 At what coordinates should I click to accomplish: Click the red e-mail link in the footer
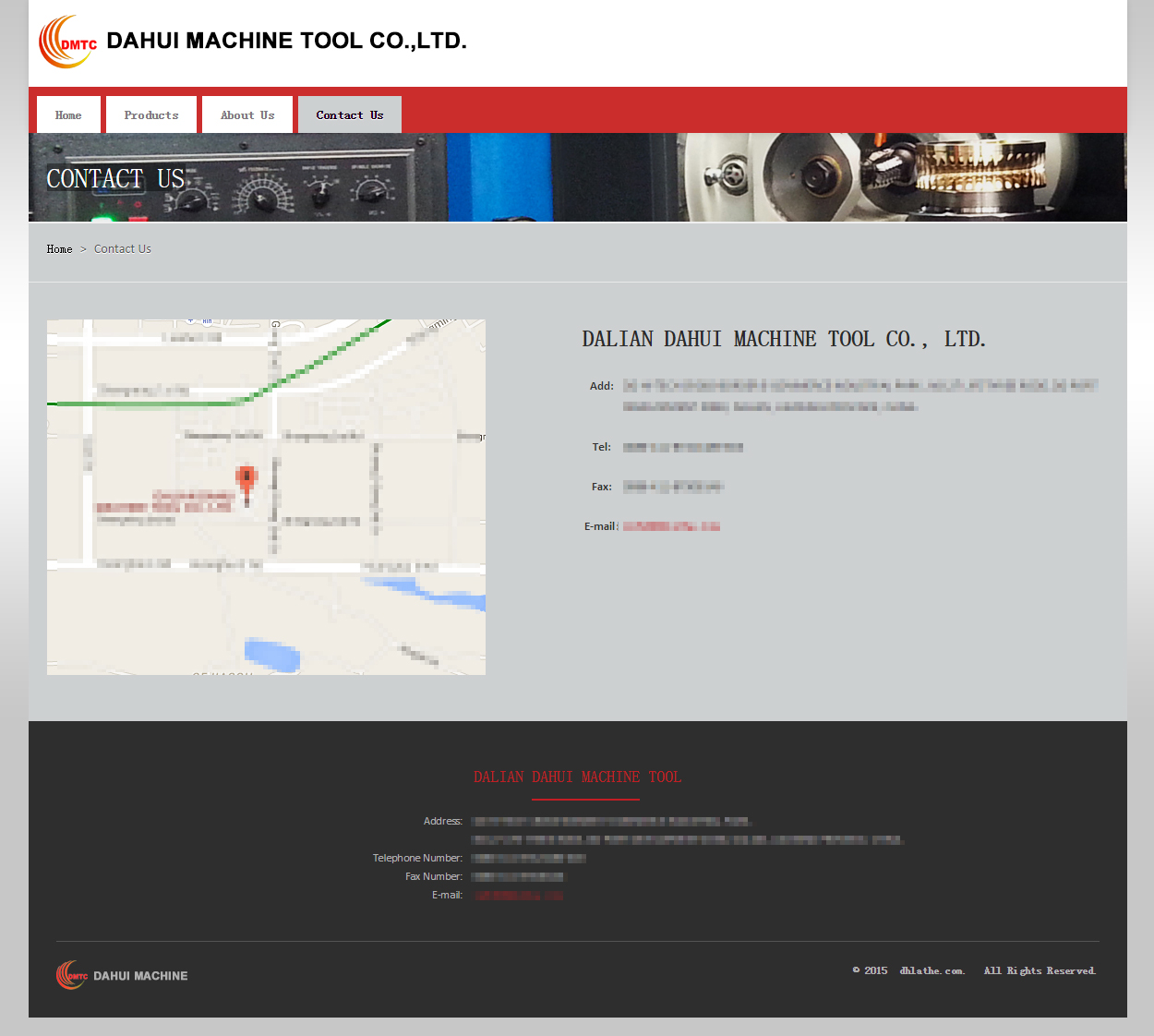[x=518, y=896]
